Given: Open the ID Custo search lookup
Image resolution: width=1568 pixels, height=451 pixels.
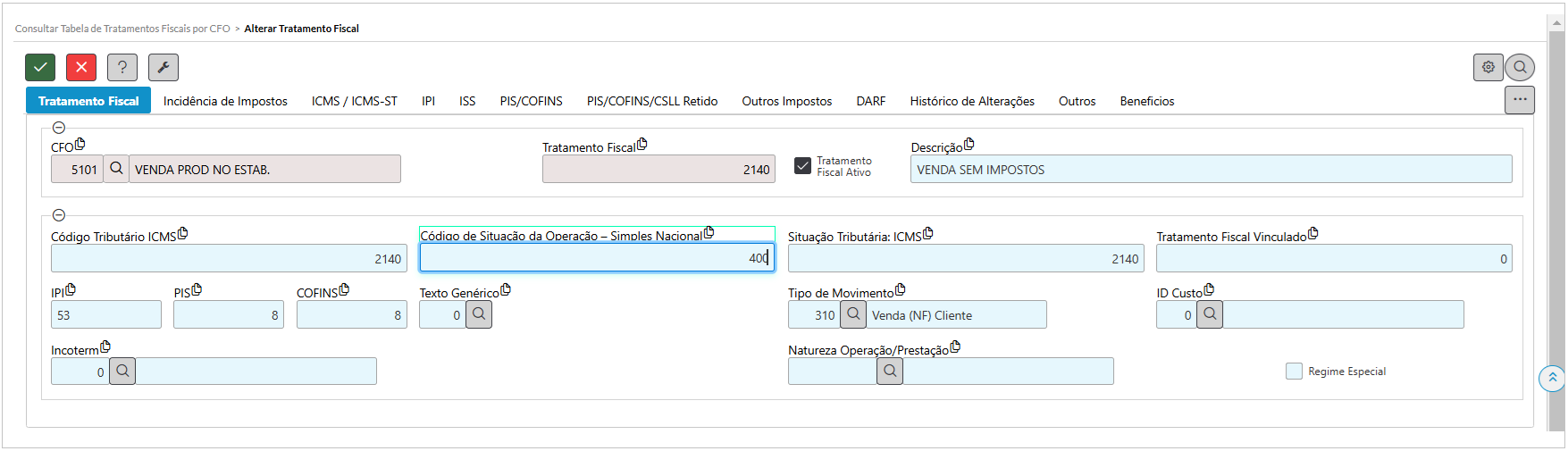Looking at the screenshot, I should click(1210, 314).
